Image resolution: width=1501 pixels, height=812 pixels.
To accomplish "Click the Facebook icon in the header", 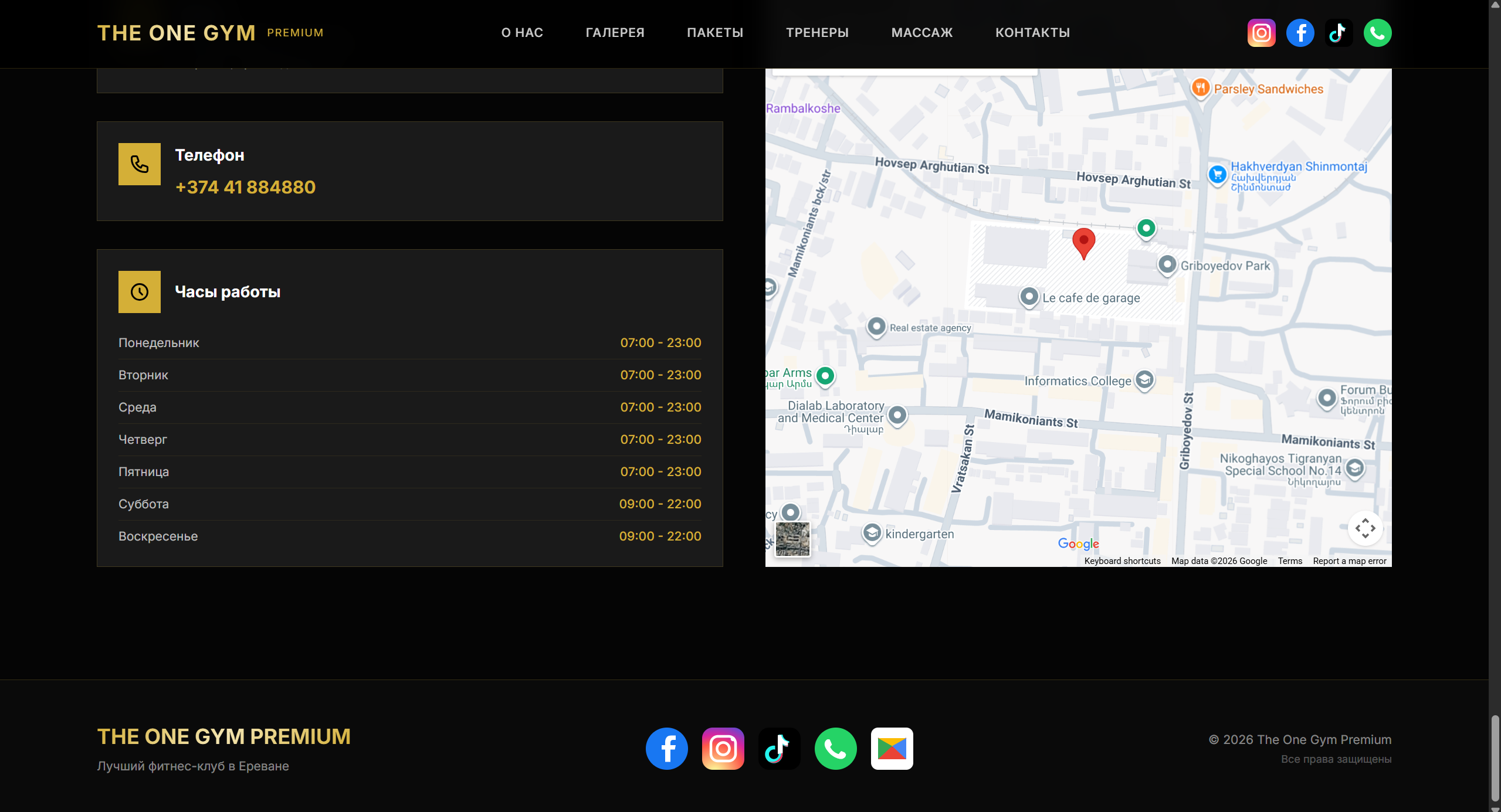I will [x=1300, y=32].
